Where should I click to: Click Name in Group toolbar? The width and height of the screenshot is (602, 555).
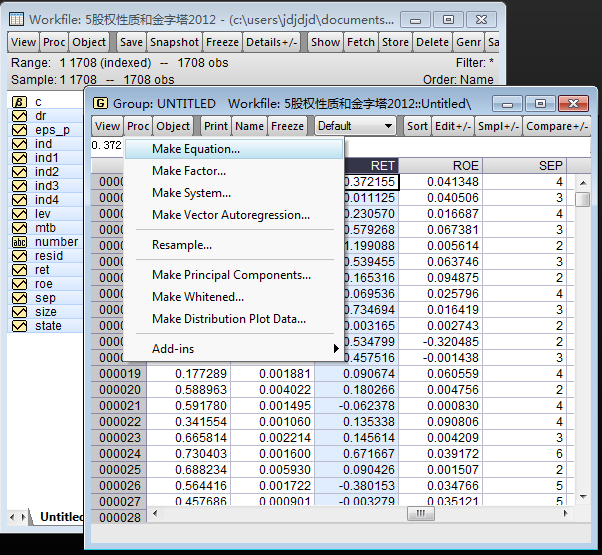[249, 126]
